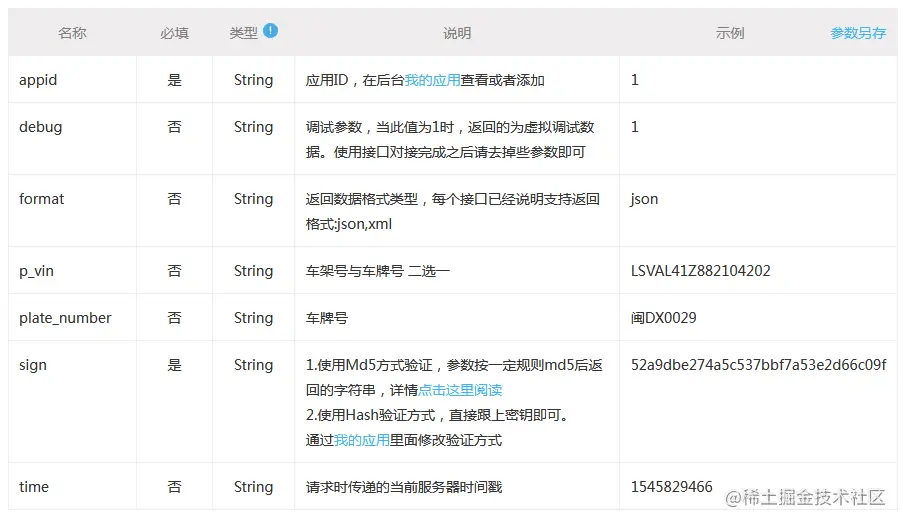
Task: Click String type in p_vin row
Action: click(253, 271)
